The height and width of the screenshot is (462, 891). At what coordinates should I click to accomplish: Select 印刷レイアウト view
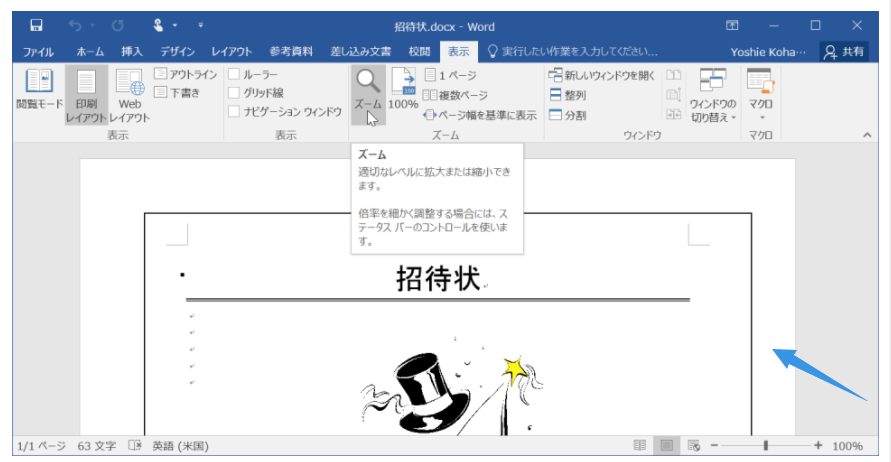[x=86, y=95]
